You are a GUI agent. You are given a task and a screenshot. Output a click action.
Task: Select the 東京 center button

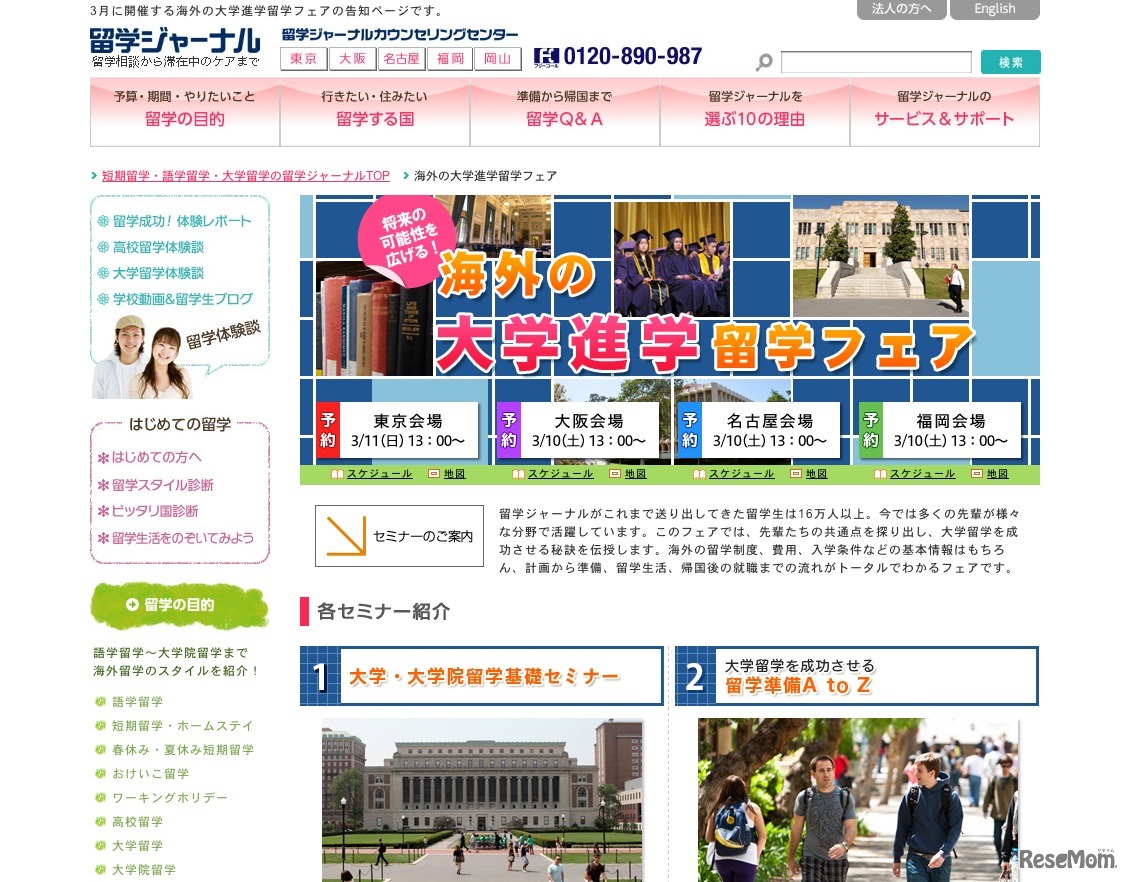(303, 59)
